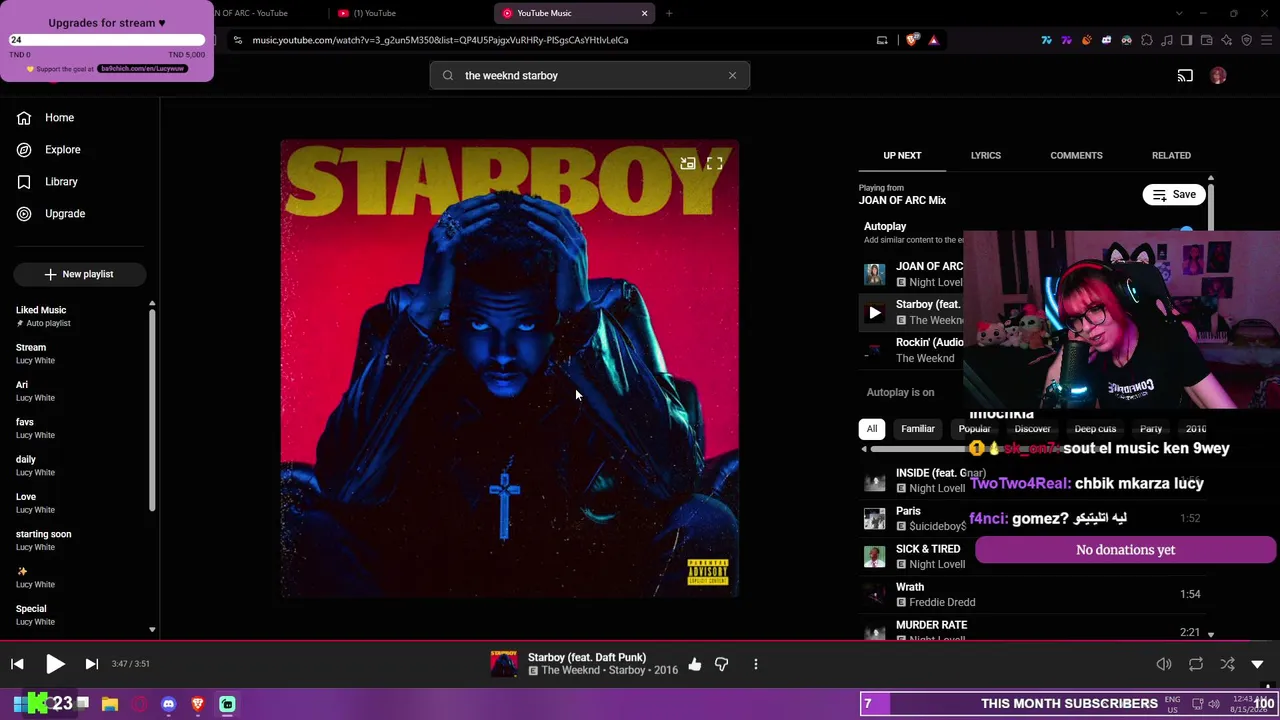
Task: Open the miniplayer from the album art
Action: point(688,164)
